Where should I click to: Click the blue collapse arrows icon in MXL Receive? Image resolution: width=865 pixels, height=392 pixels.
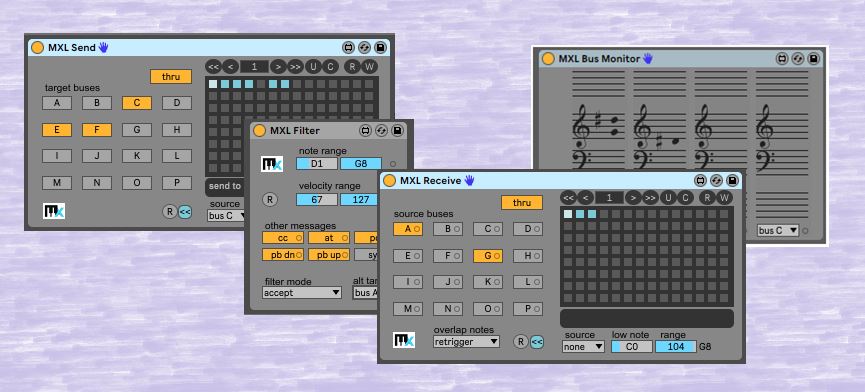[x=537, y=342]
